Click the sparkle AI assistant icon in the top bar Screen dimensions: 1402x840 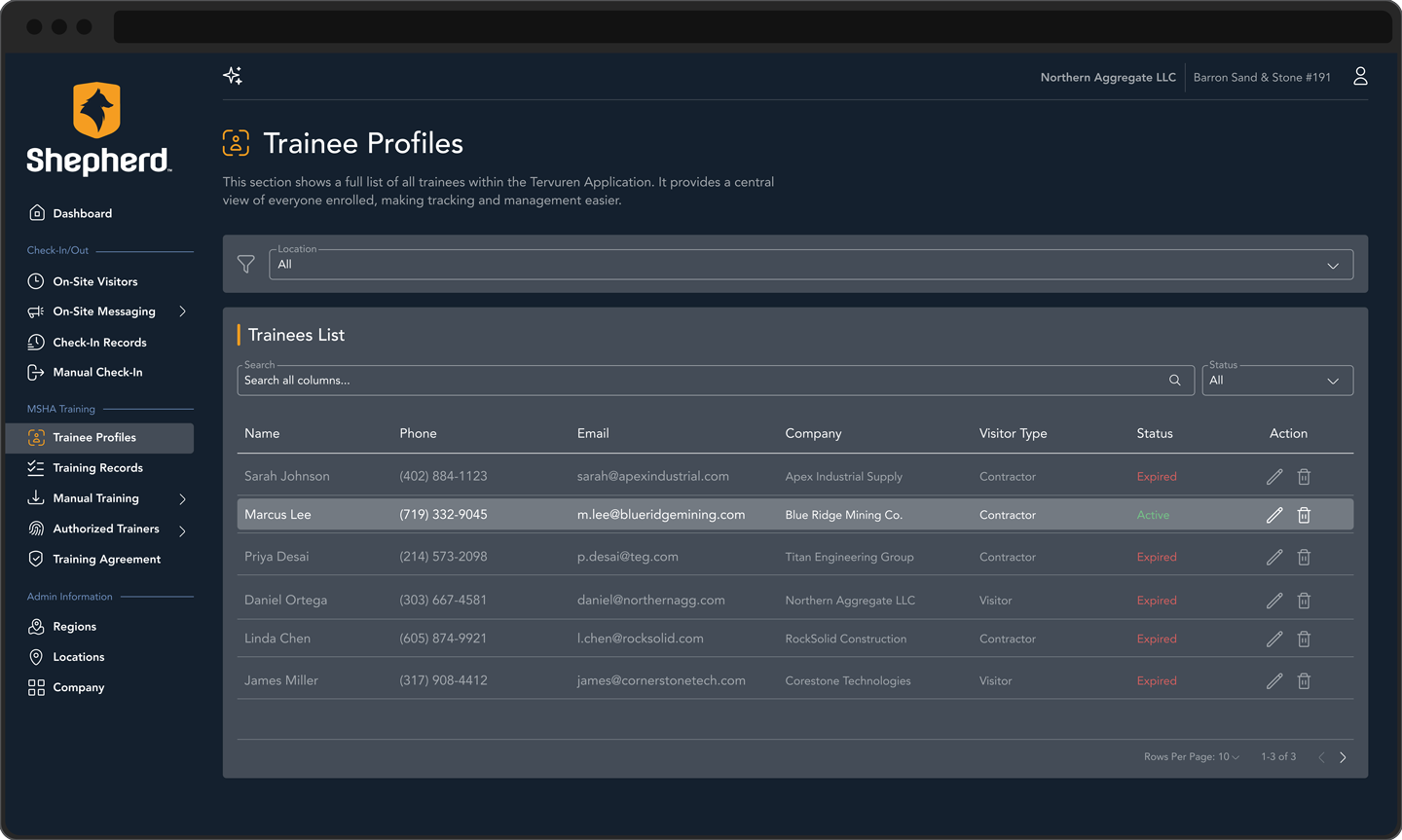pyautogui.click(x=233, y=75)
